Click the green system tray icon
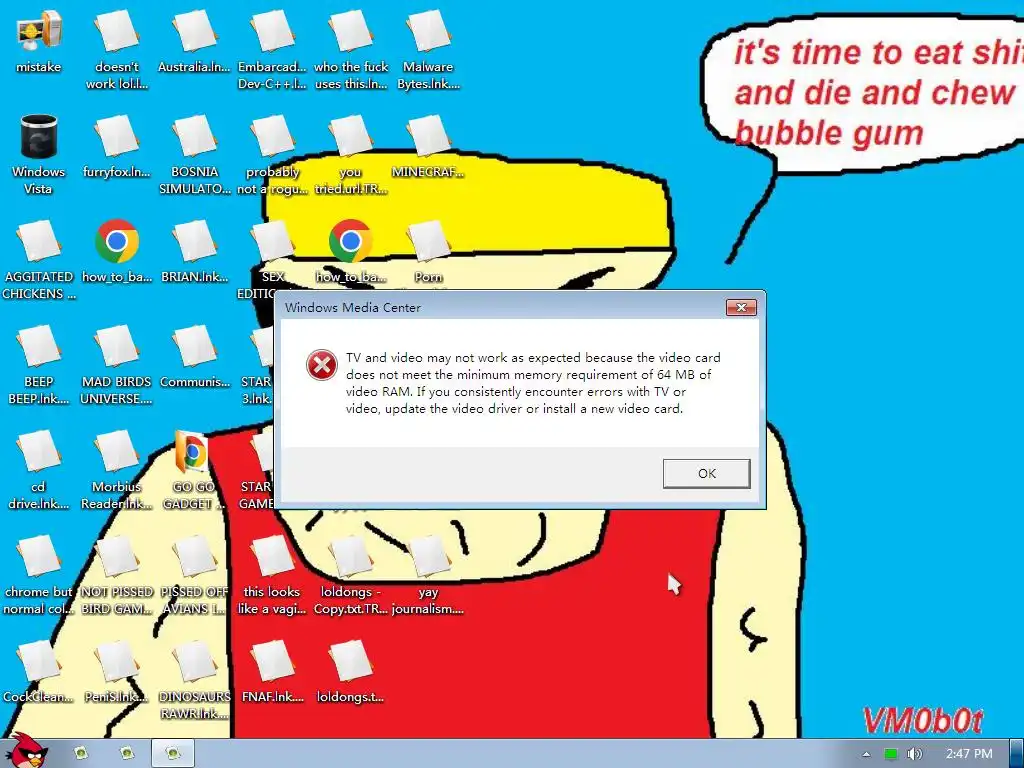 click(890, 754)
